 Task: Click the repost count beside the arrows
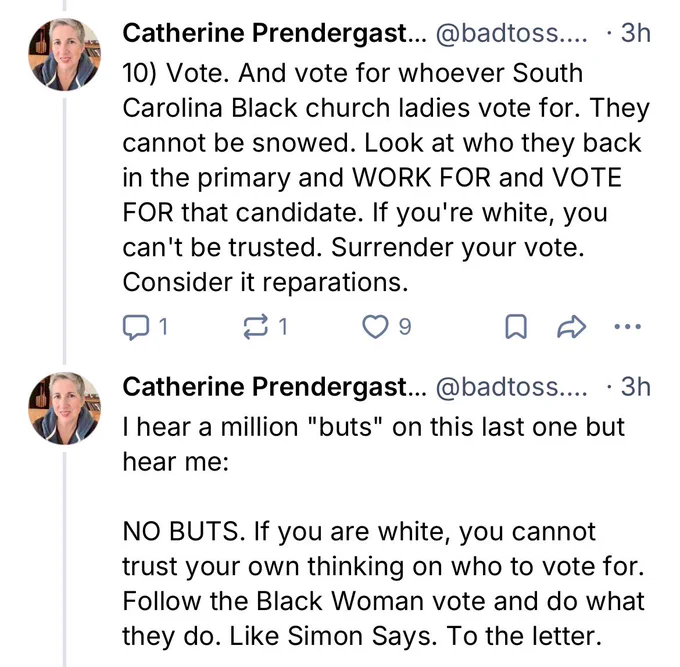tap(283, 327)
